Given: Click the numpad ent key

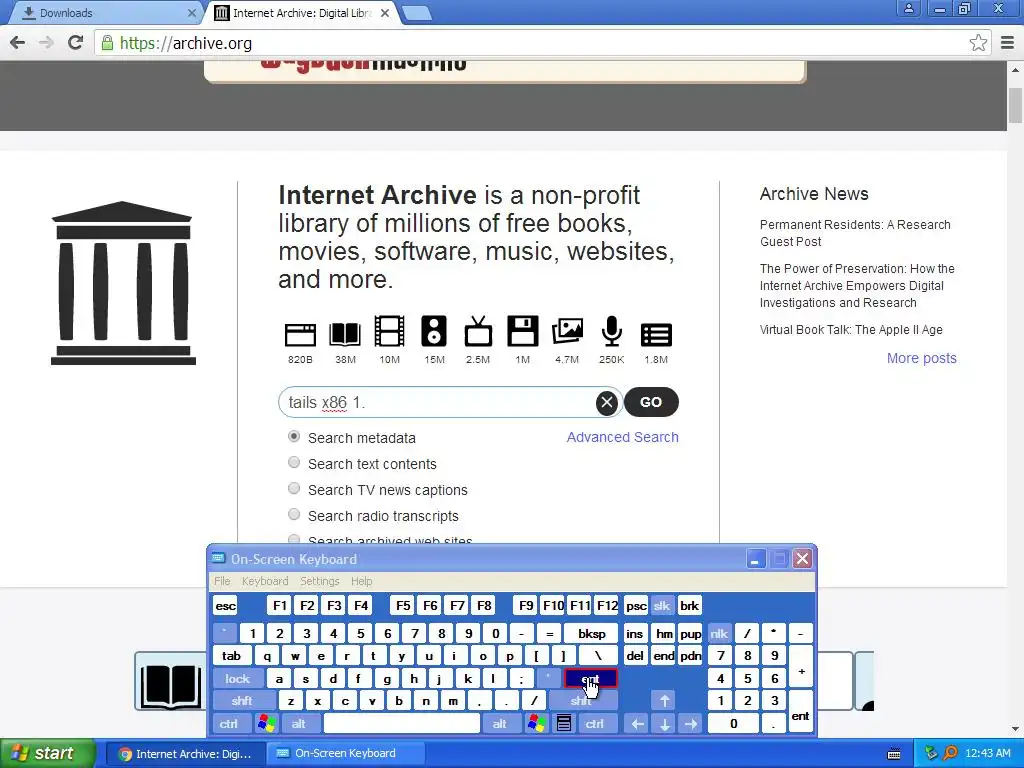Looking at the screenshot, I should (x=800, y=712).
